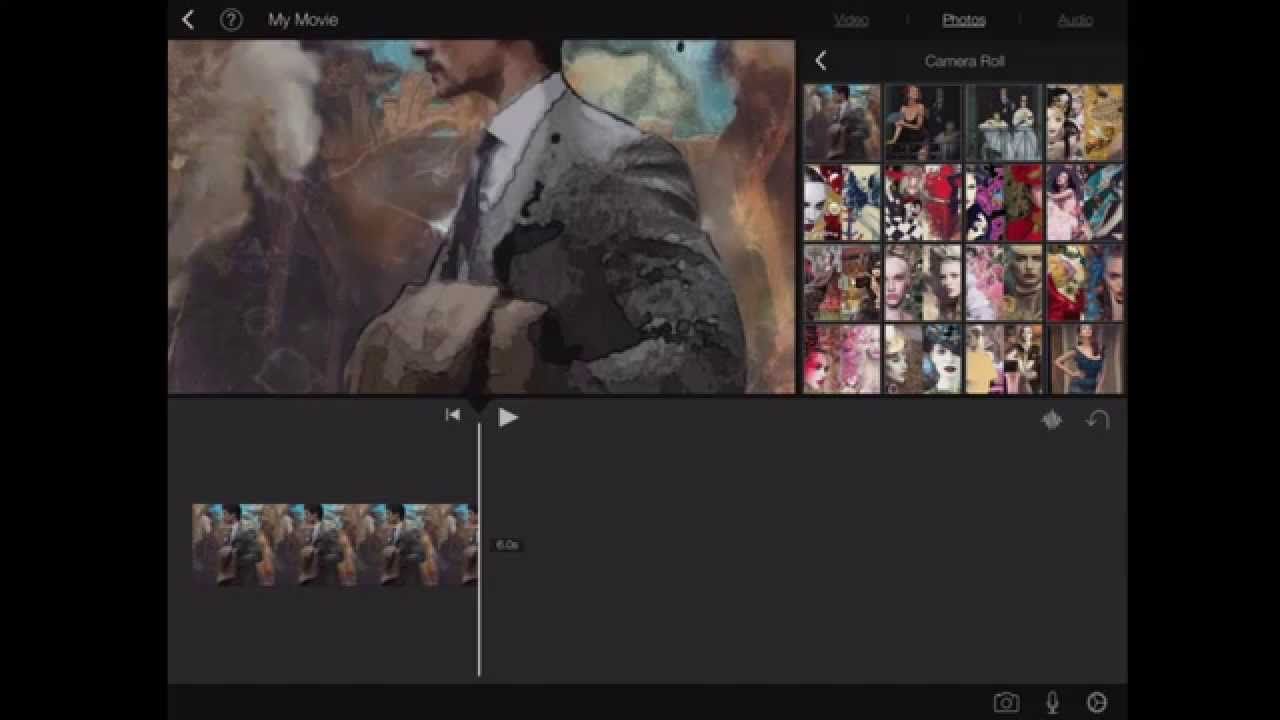Tap the Camera Roll heading
Screen dimensions: 1280x720
point(964,61)
